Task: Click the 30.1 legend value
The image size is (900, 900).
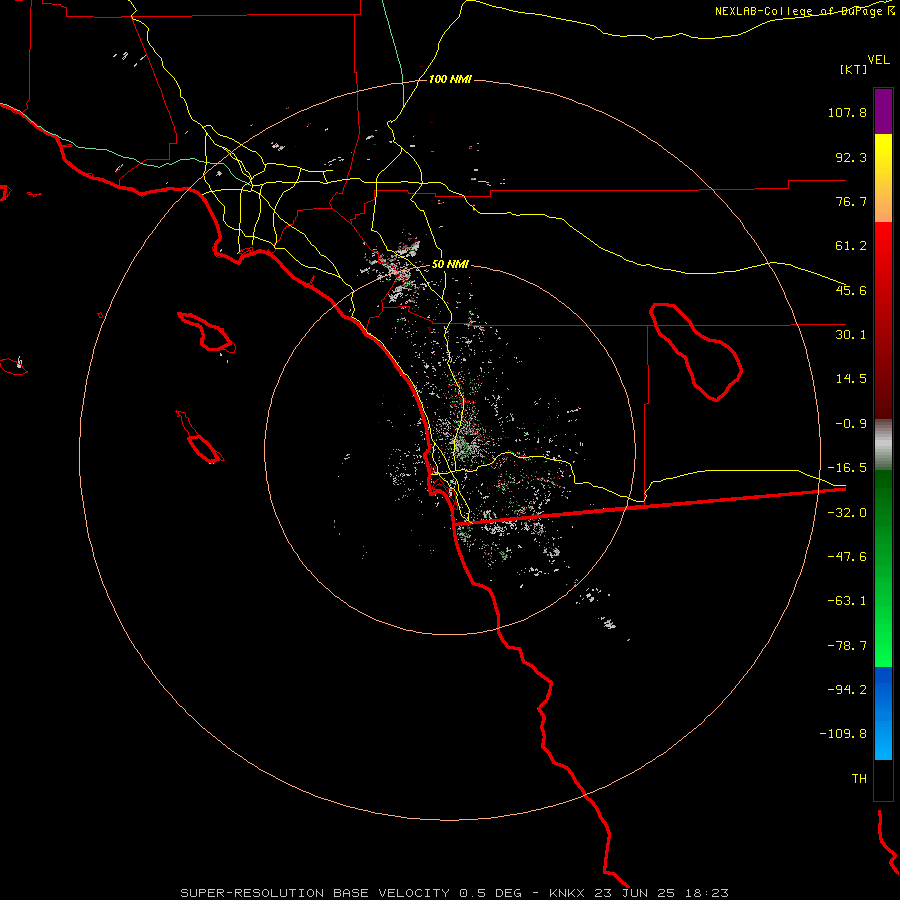Action: (851, 335)
